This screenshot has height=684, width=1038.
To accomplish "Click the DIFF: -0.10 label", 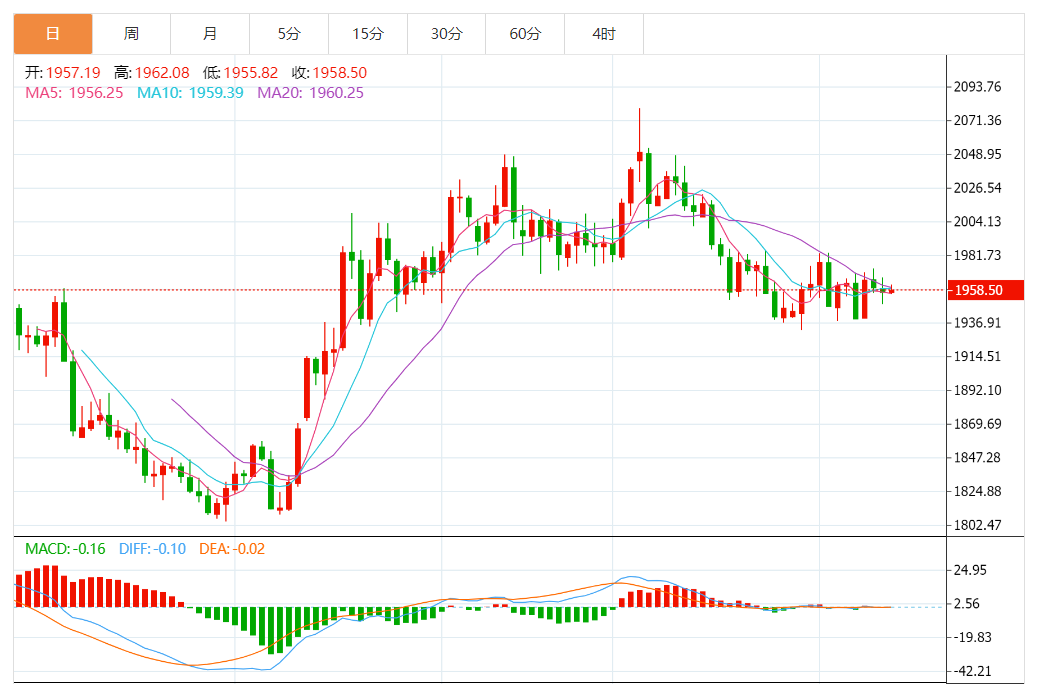I will coord(152,549).
